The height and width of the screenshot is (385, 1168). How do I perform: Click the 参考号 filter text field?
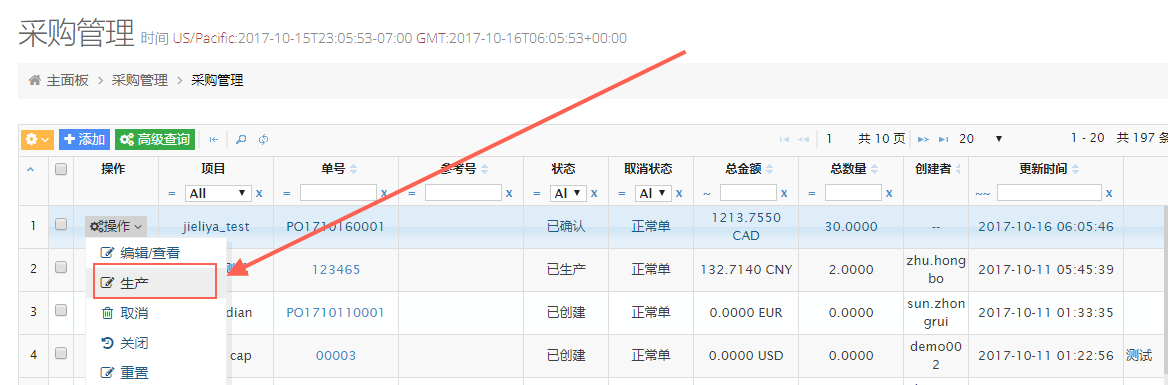click(x=463, y=193)
